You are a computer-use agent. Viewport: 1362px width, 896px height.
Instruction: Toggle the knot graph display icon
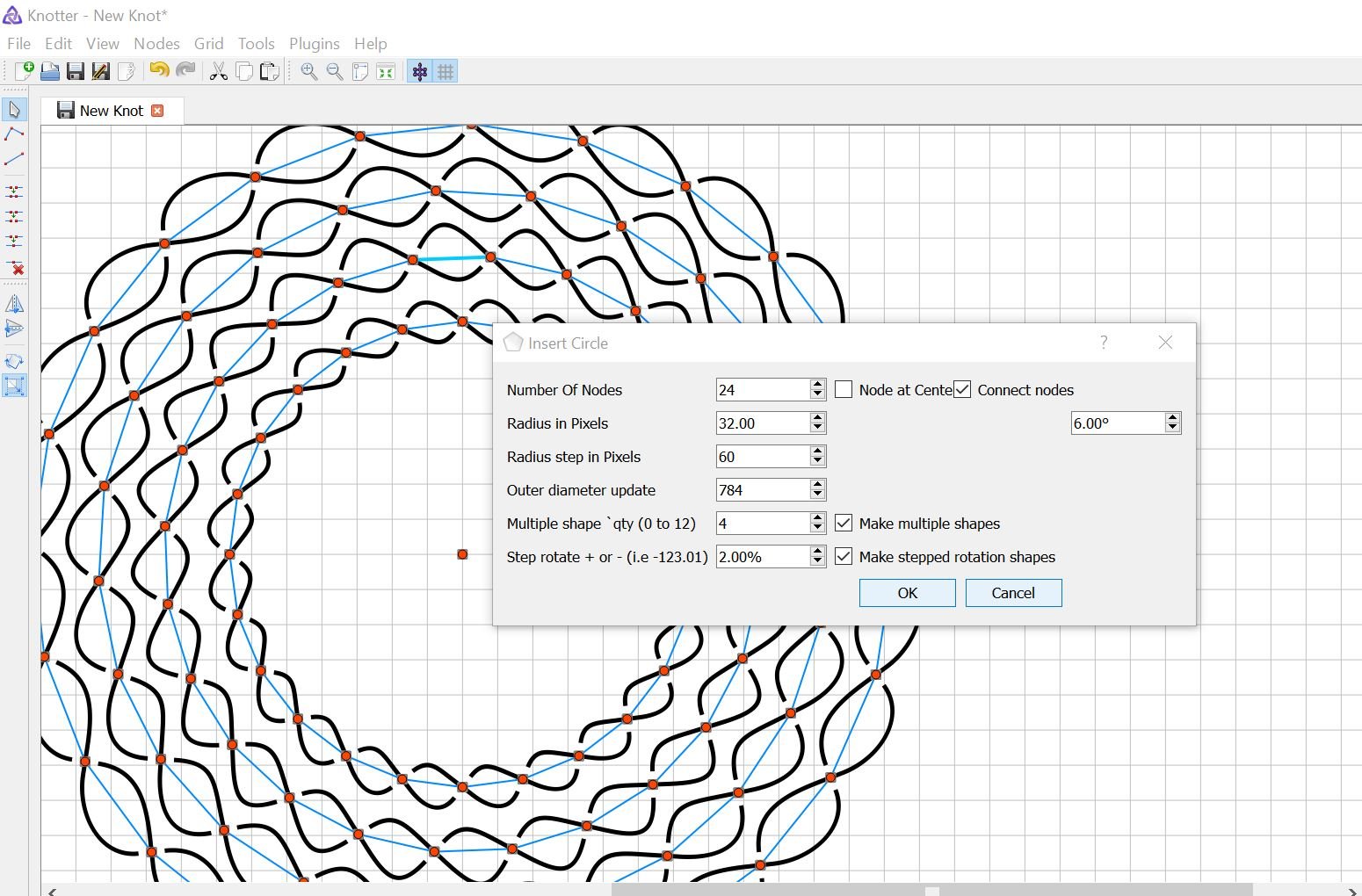(420, 72)
